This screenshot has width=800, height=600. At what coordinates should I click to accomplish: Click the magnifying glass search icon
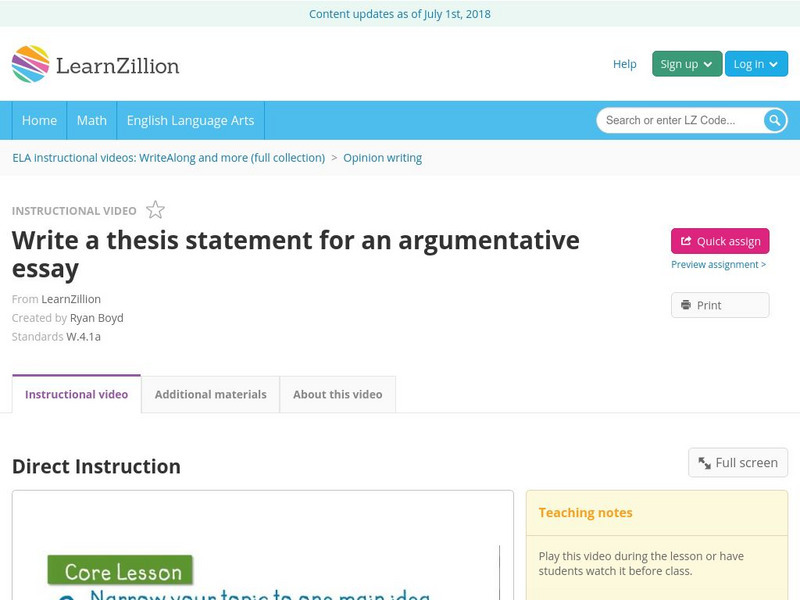[774, 119]
